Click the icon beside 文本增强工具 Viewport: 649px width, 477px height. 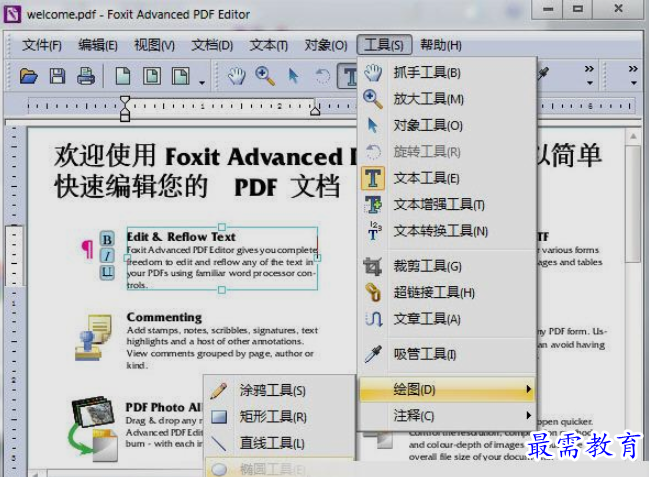[x=373, y=205]
